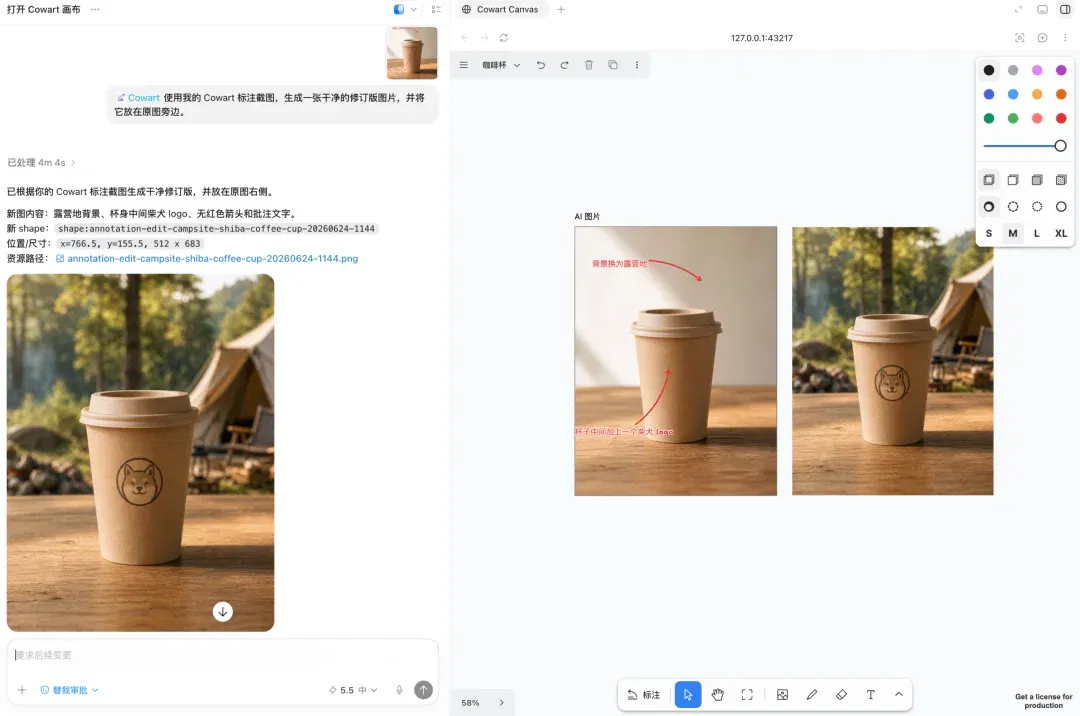Switch to Cowart Canvas tab
The width and height of the screenshot is (1080, 716).
[x=501, y=10]
